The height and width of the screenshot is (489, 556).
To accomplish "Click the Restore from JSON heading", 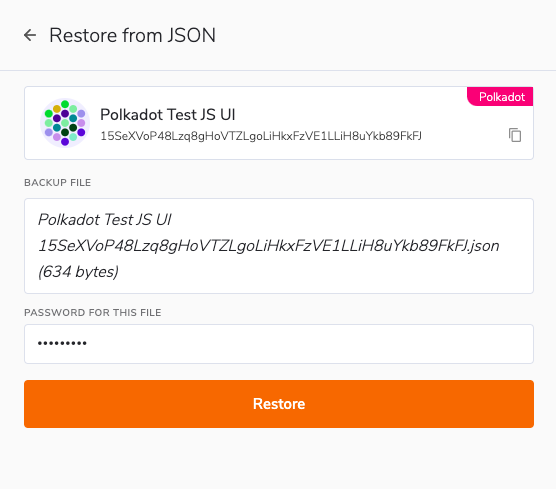I will click(x=132, y=35).
